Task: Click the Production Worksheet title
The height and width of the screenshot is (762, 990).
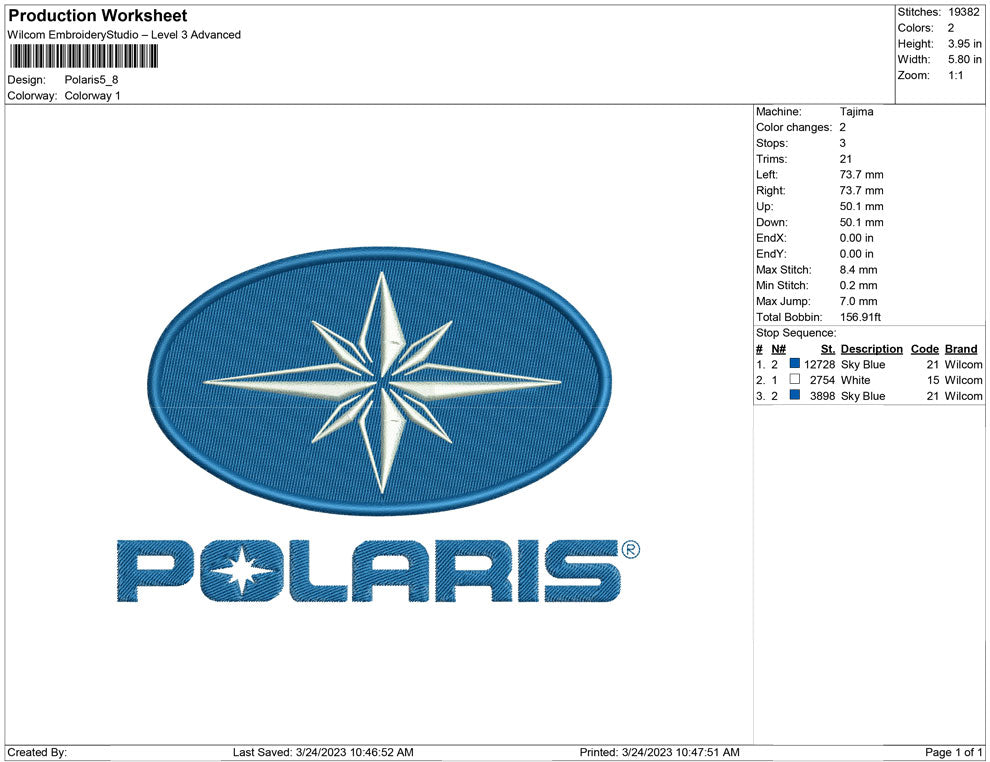Action: (x=98, y=16)
